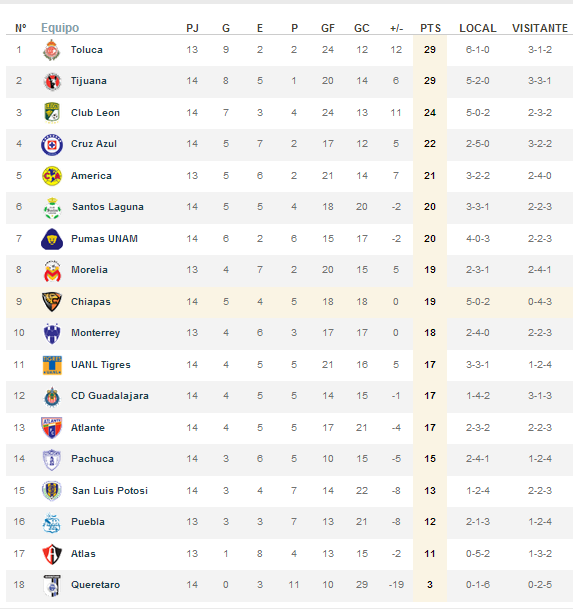Sort table by PTS column header
The width and height of the screenshot is (573, 609).
pos(430,28)
